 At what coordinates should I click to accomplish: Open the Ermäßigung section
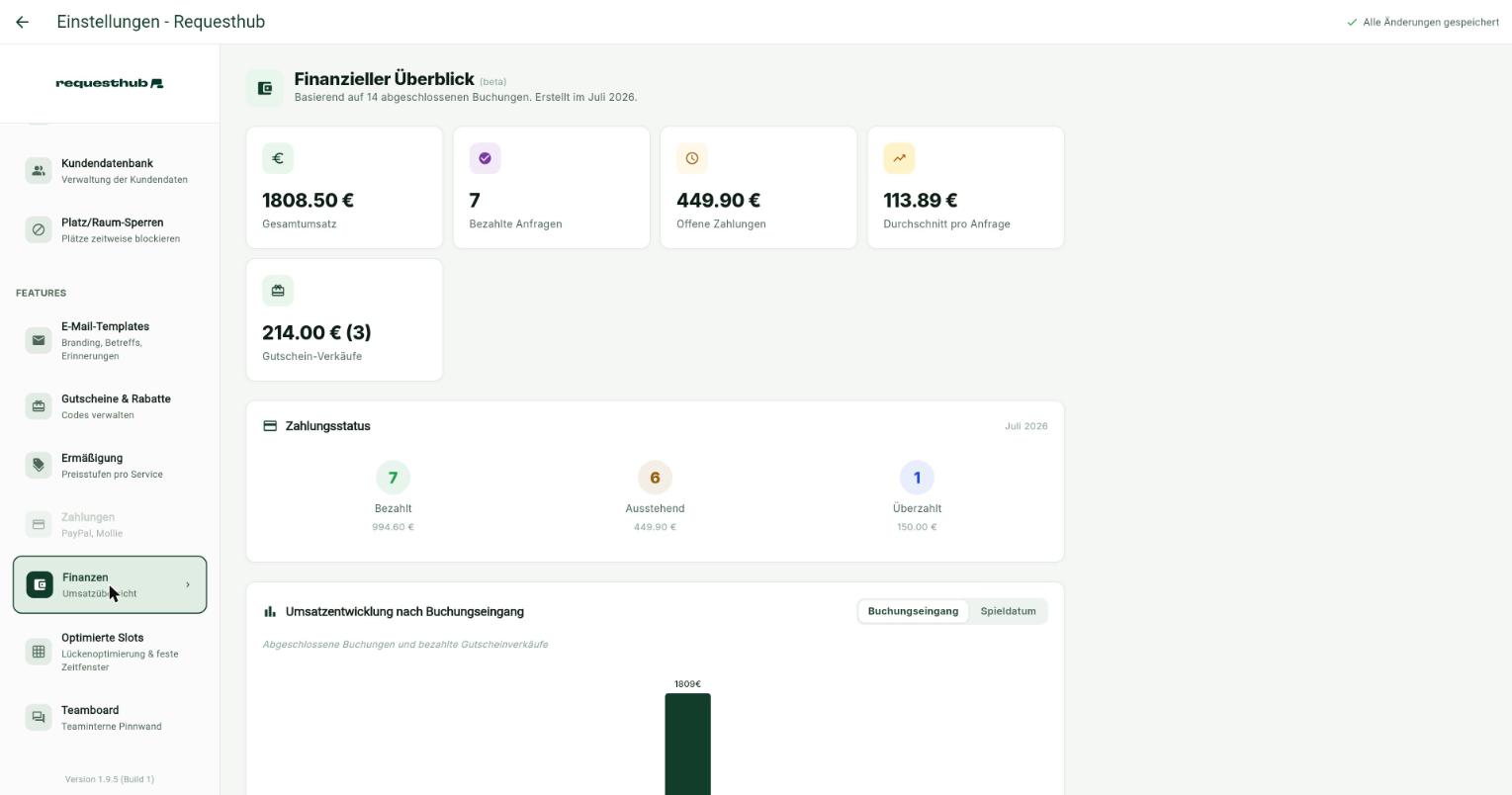[110, 466]
